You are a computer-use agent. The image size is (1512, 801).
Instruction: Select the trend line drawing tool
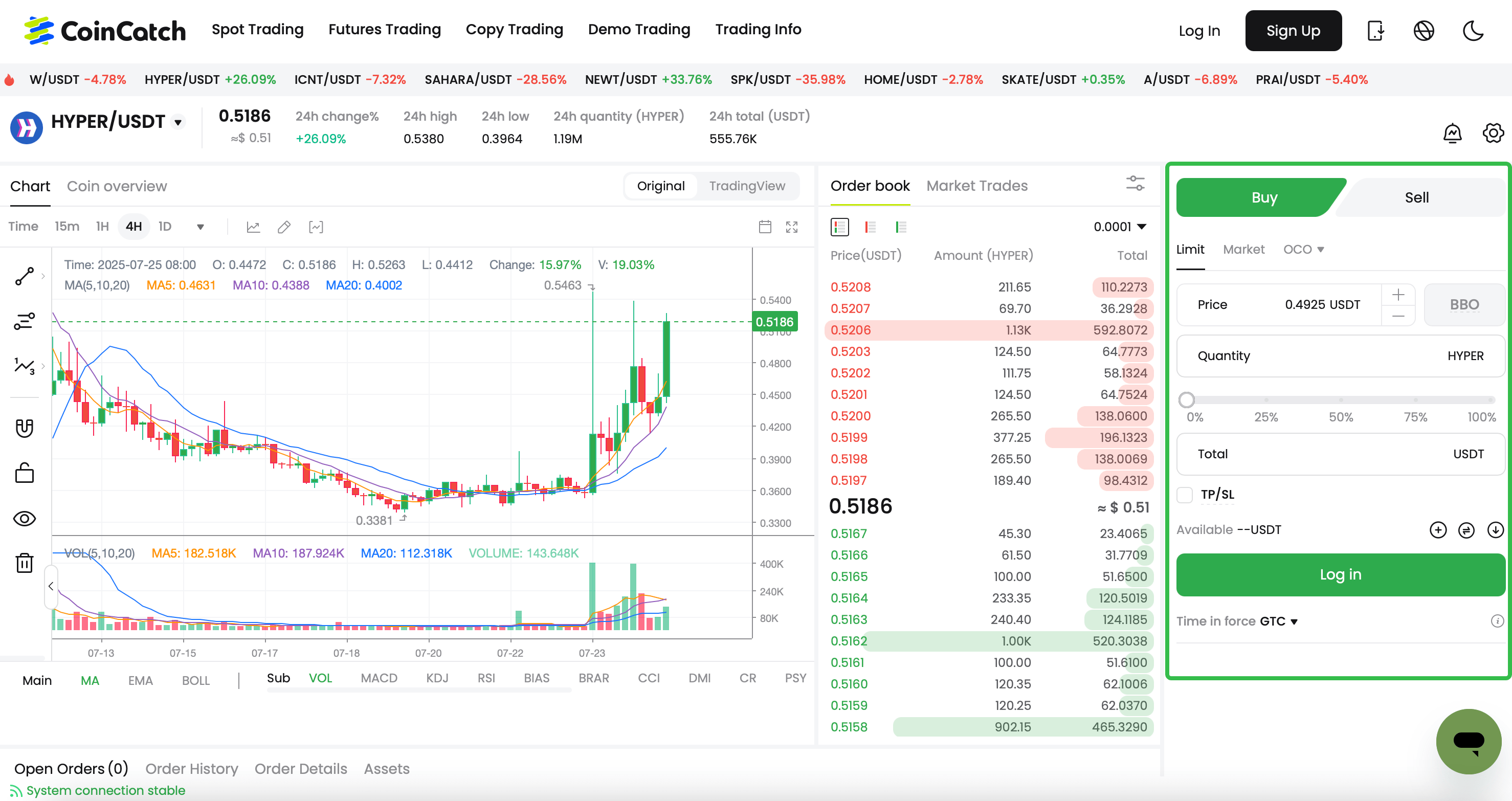pyautogui.click(x=24, y=276)
